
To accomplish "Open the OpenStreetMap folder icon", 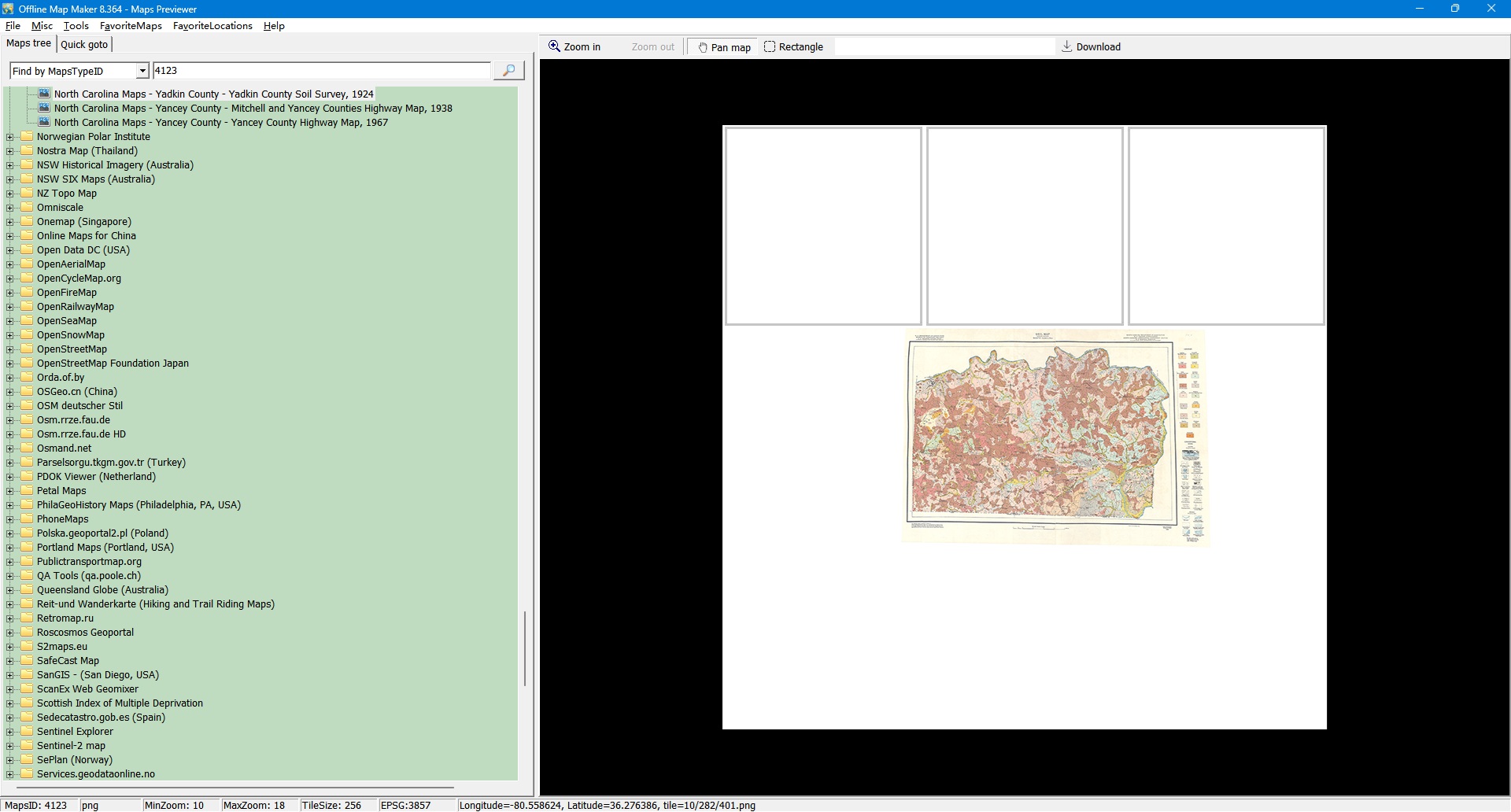I will 28,349.
